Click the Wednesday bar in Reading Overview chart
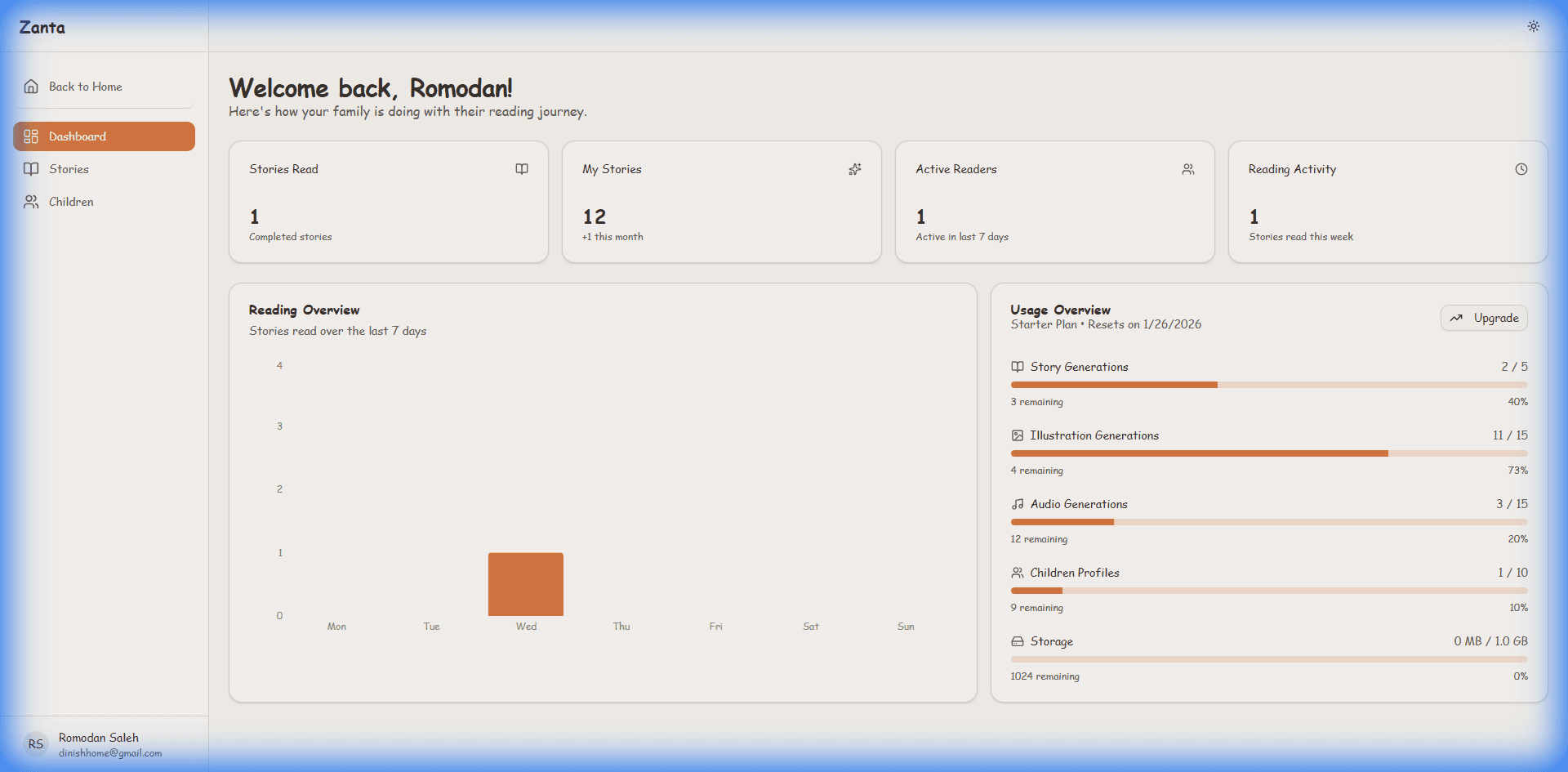The width and height of the screenshot is (1568, 772). 525,583
